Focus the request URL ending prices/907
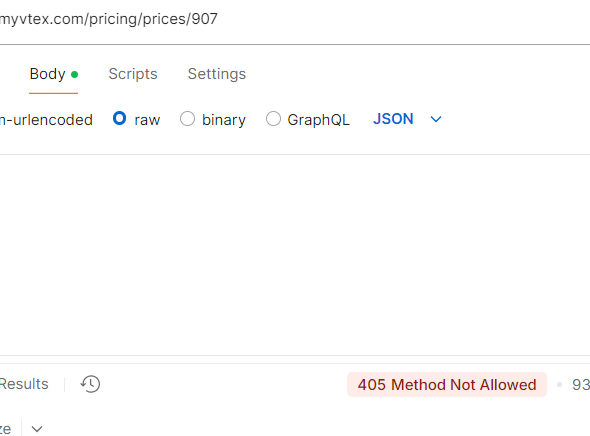Image resolution: width=590 pixels, height=436 pixels. pyautogui.click(x=109, y=19)
